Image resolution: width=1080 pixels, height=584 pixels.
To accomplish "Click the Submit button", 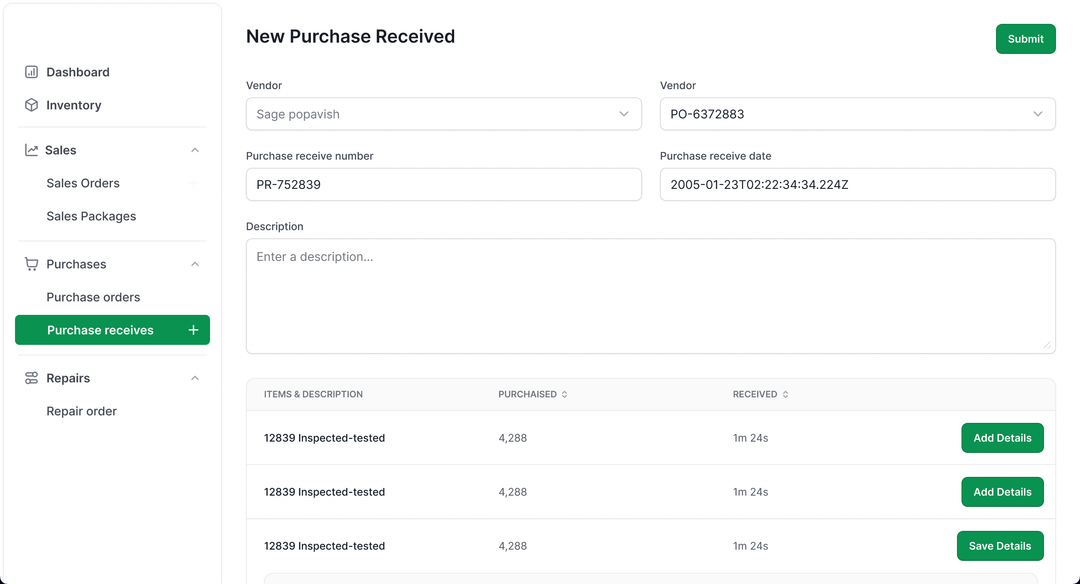I will [x=1025, y=39].
